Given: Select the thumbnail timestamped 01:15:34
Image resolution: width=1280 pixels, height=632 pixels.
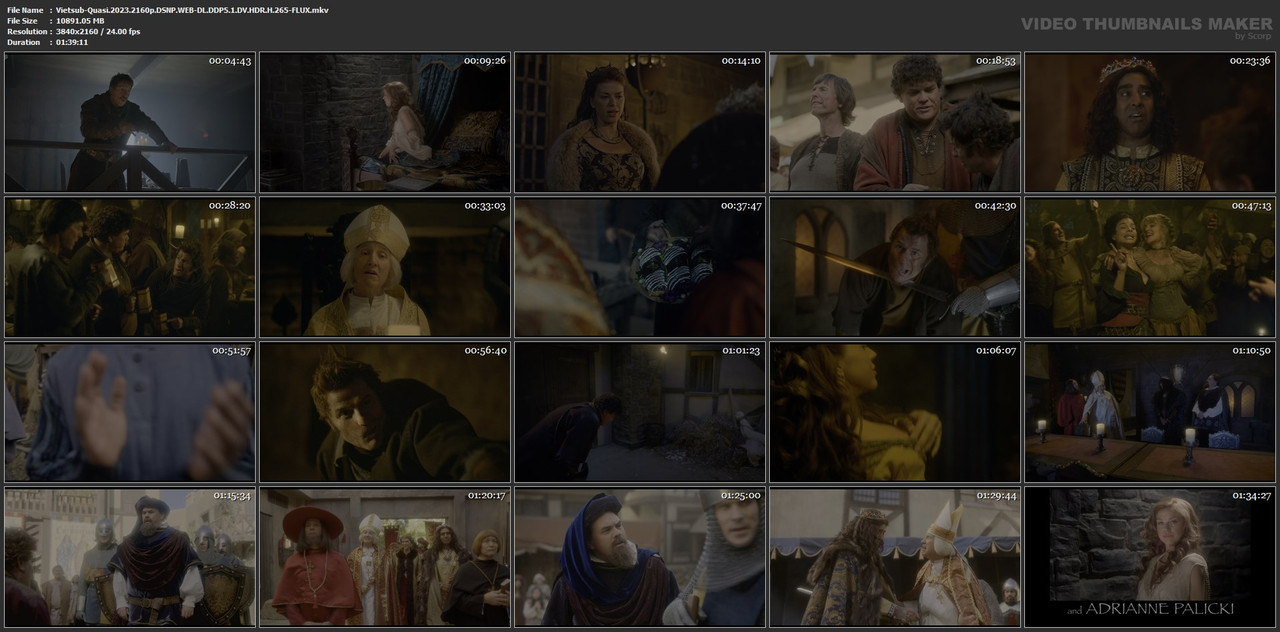Looking at the screenshot, I should click(x=130, y=557).
